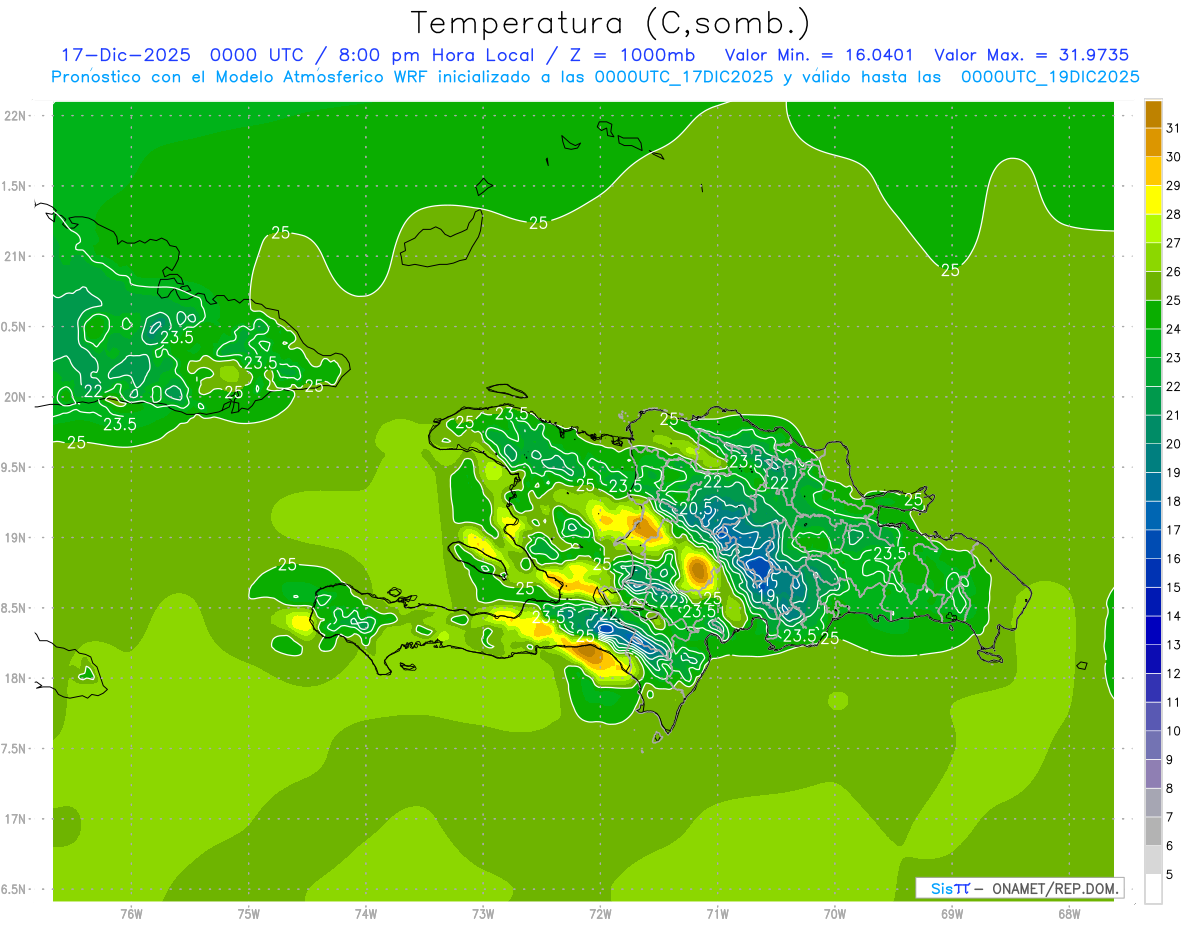Image resolution: width=1200 pixels, height=927 pixels.
Task: Click the "31" value on the color scale
Action: (1174, 128)
